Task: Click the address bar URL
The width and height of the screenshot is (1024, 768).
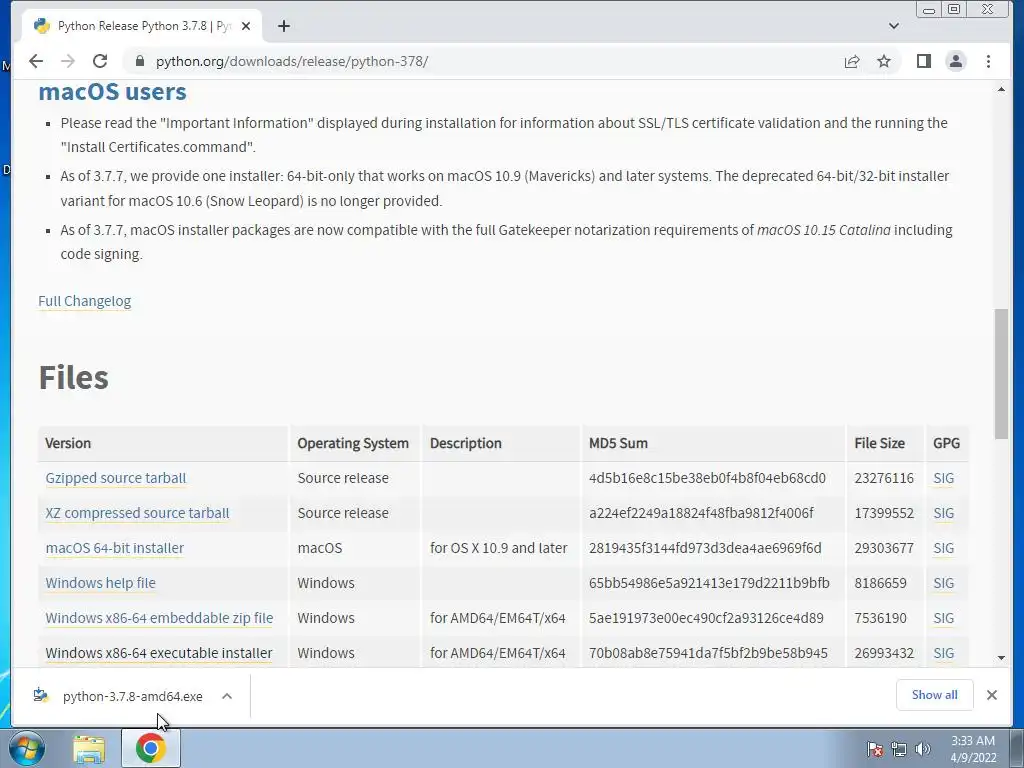Action: pyautogui.click(x=292, y=61)
